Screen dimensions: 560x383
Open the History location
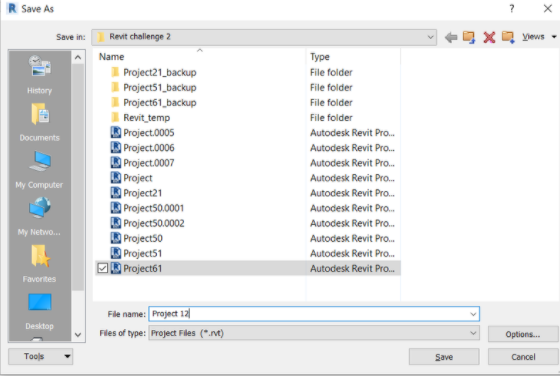click(39, 75)
